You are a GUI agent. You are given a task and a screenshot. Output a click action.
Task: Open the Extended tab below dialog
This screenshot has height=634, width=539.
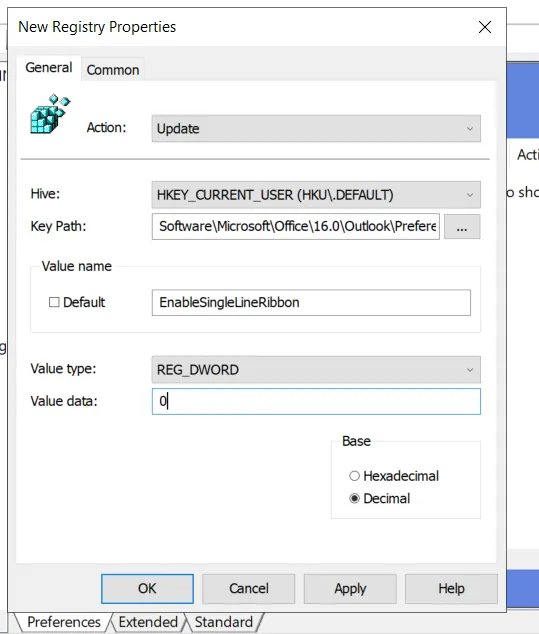coord(148,622)
